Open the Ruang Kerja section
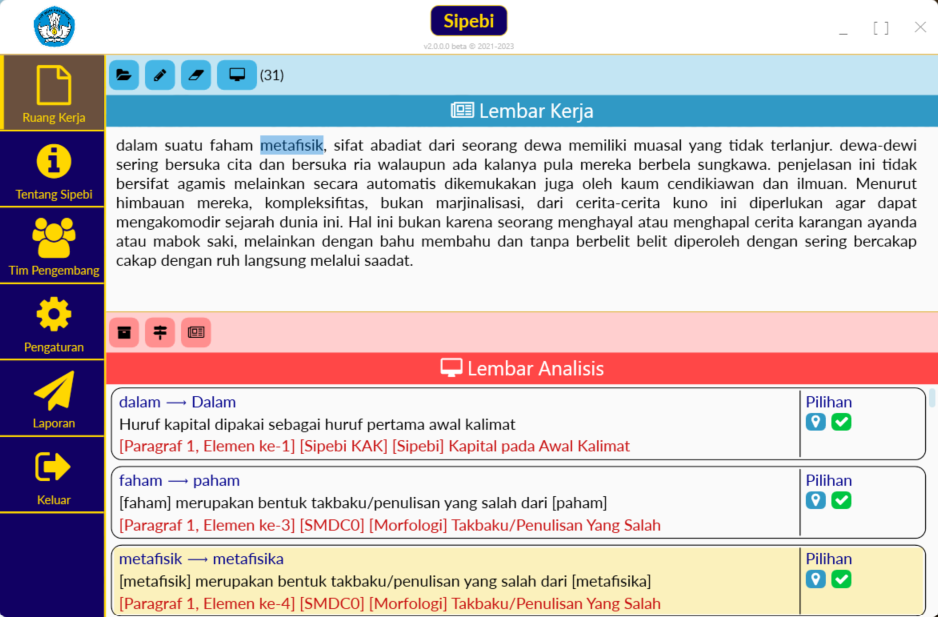The image size is (938, 617). [x=54, y=93]
